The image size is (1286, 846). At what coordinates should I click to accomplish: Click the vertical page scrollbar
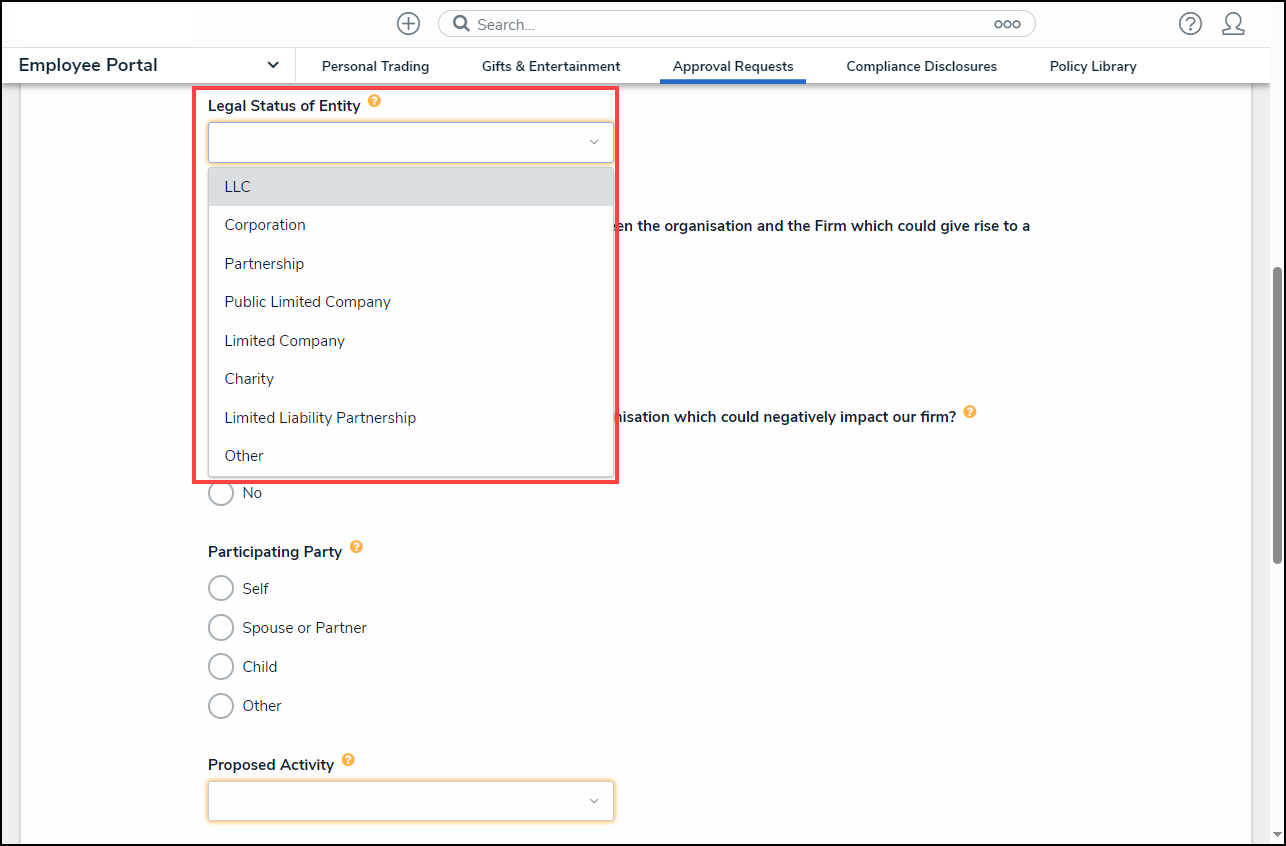tap(1276, 415)
